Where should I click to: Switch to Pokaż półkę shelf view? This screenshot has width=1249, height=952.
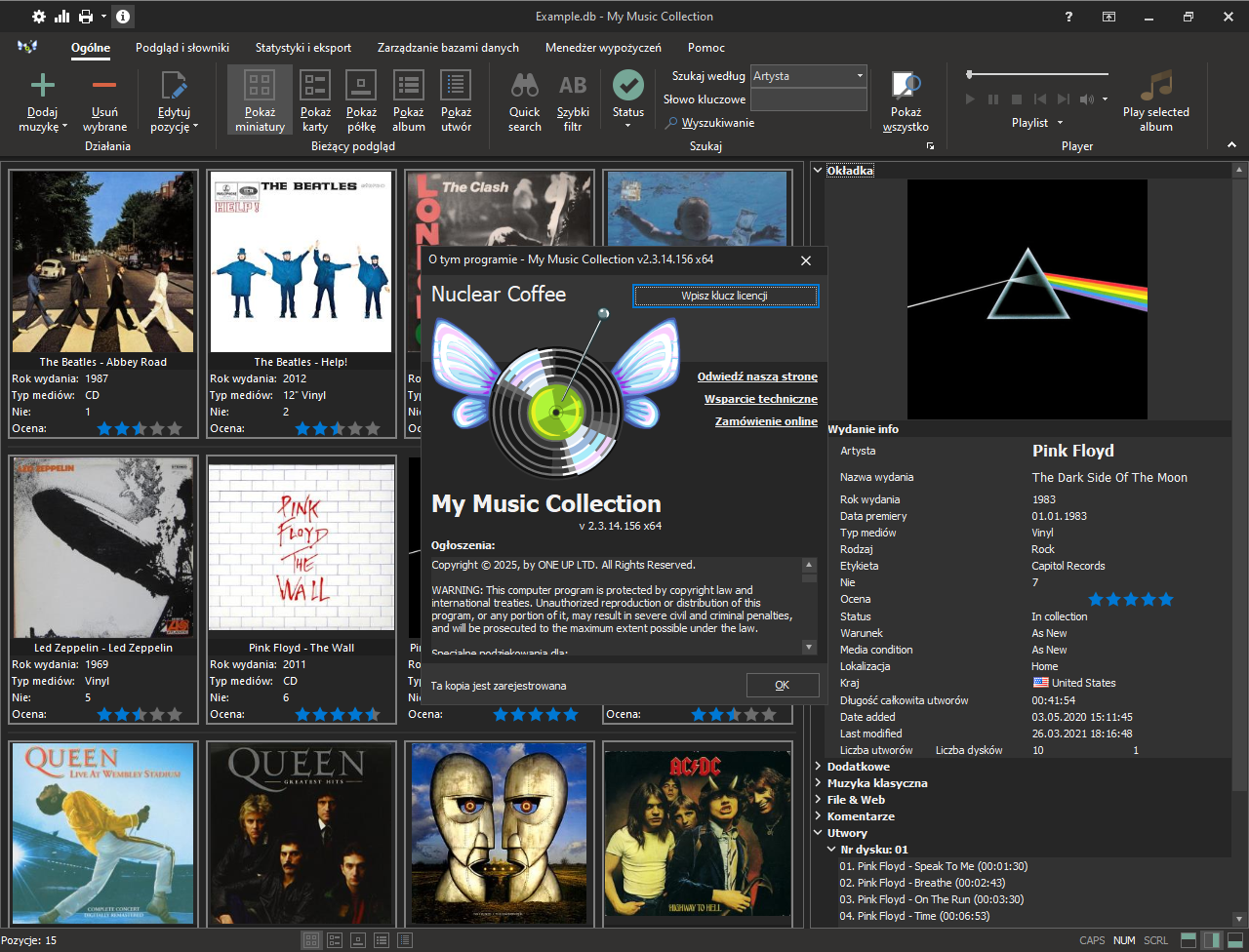(361, 85)
